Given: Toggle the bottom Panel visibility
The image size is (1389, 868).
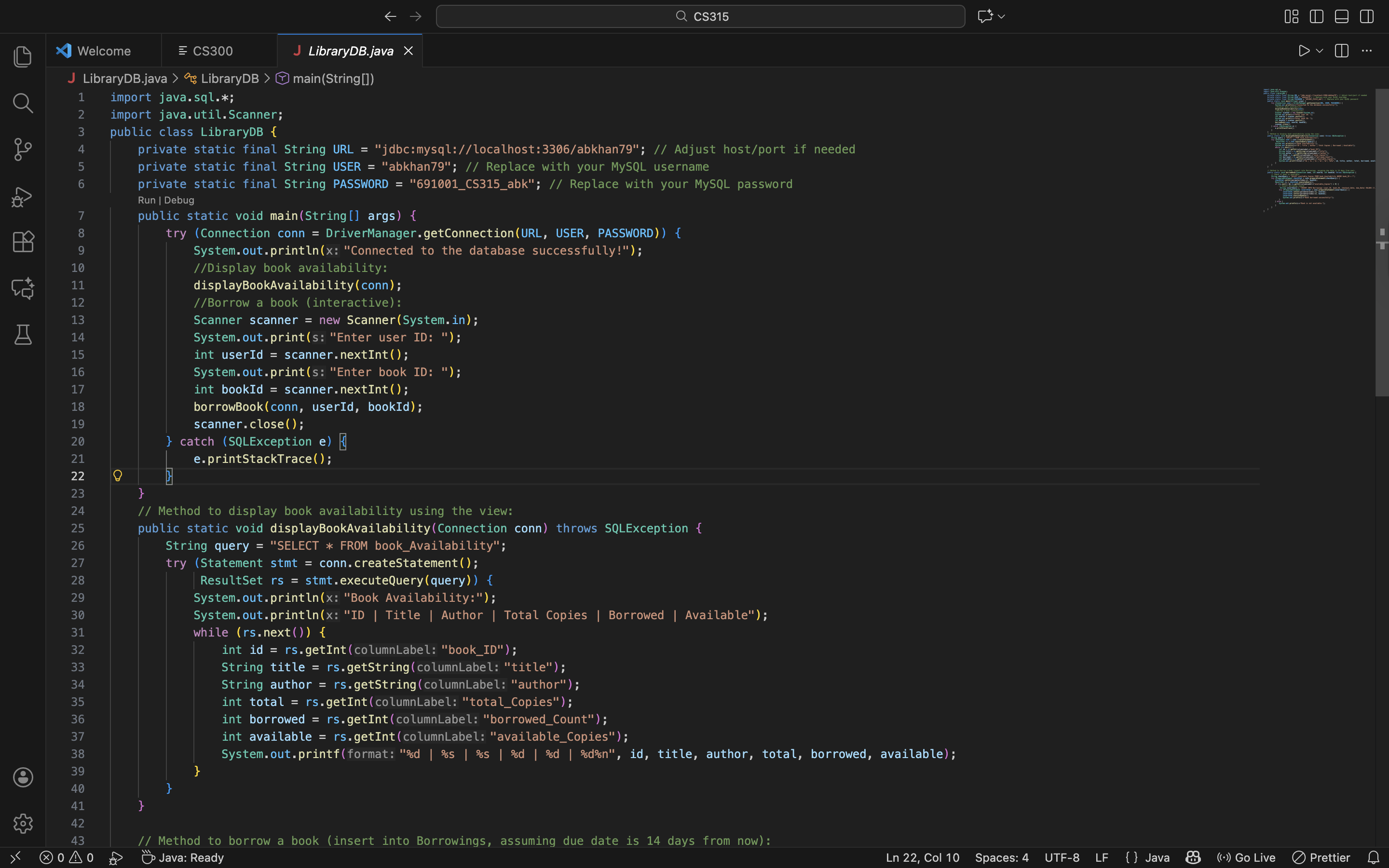Looking at the screenshot, I should pos(1341,16).
